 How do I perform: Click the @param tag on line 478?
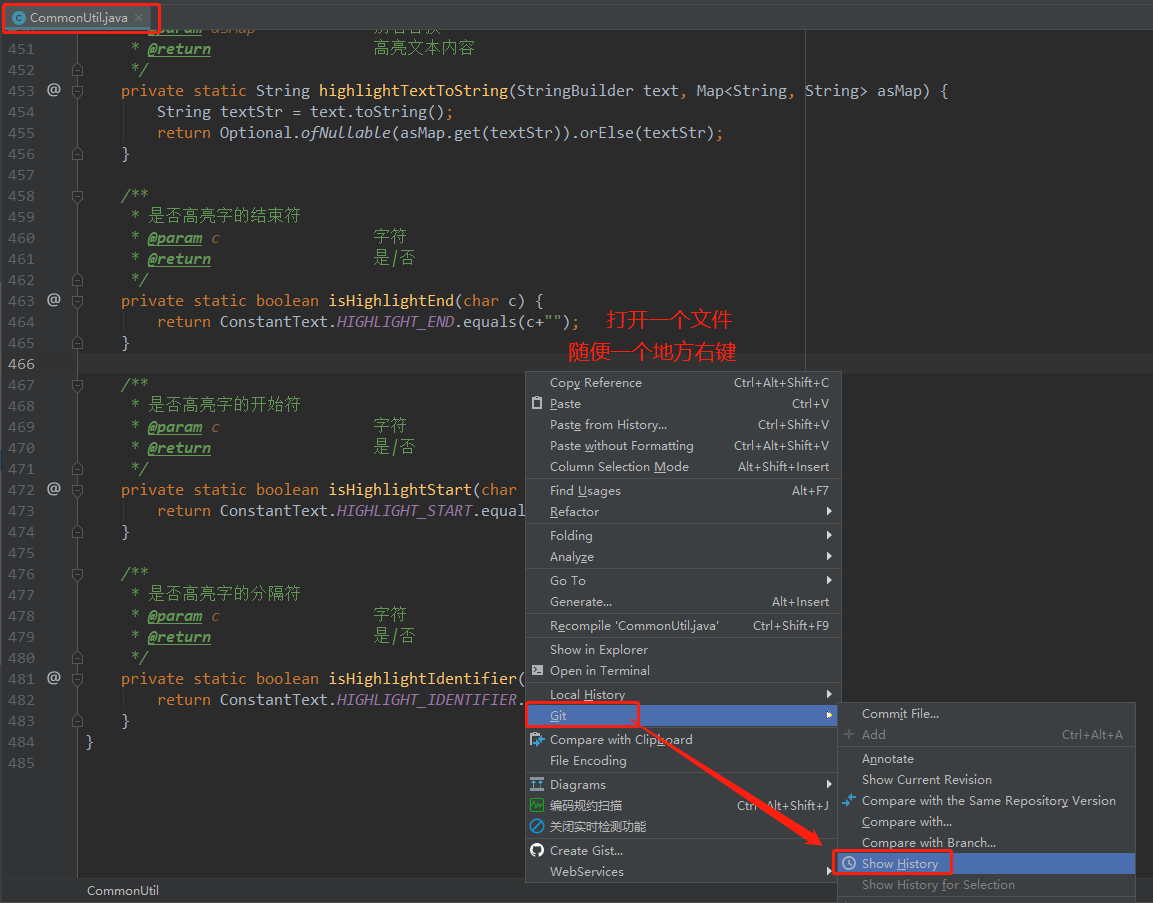tap(174, 616)
